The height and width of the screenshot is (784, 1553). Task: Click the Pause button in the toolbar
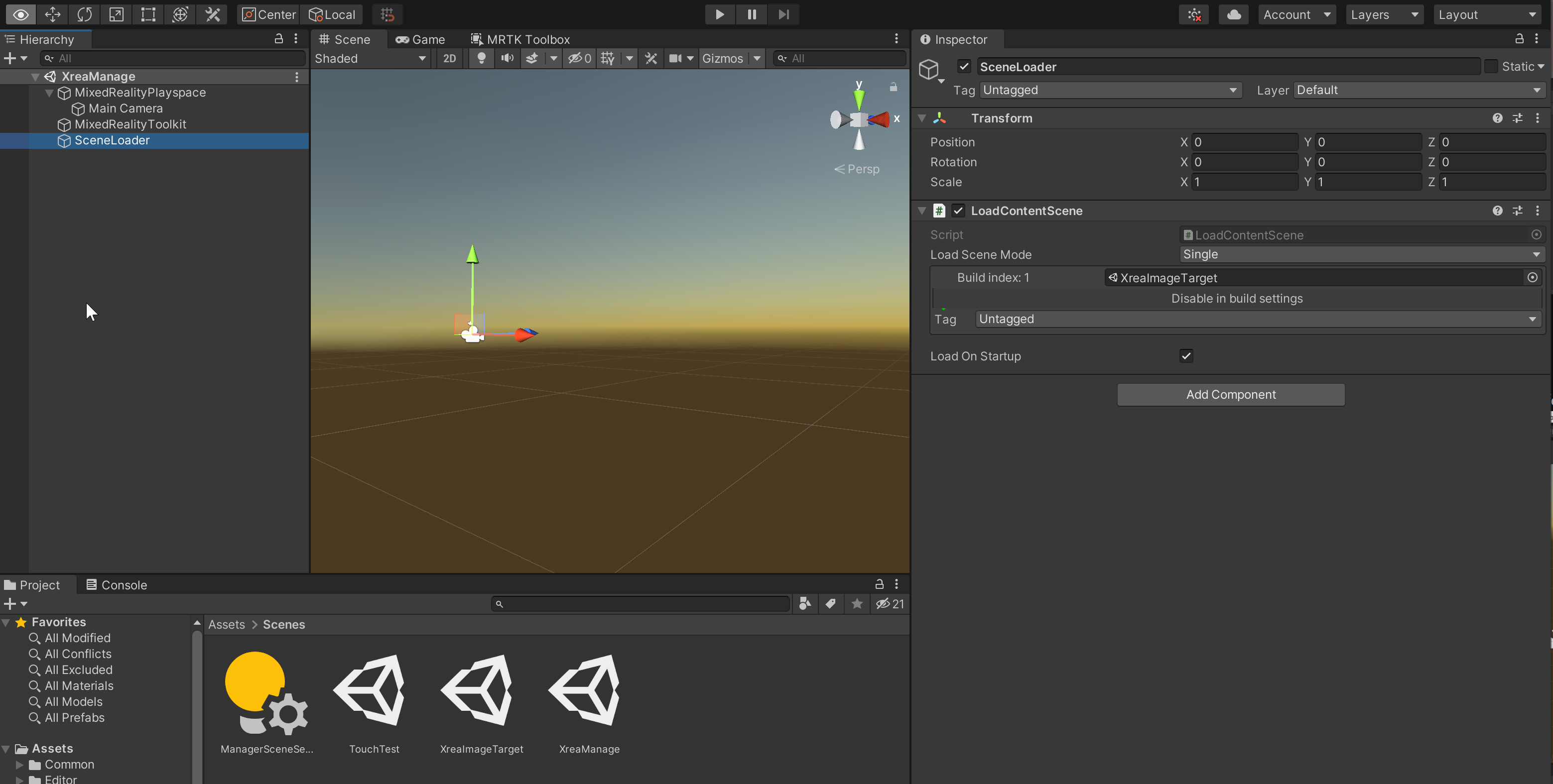[x=750, y=14]
